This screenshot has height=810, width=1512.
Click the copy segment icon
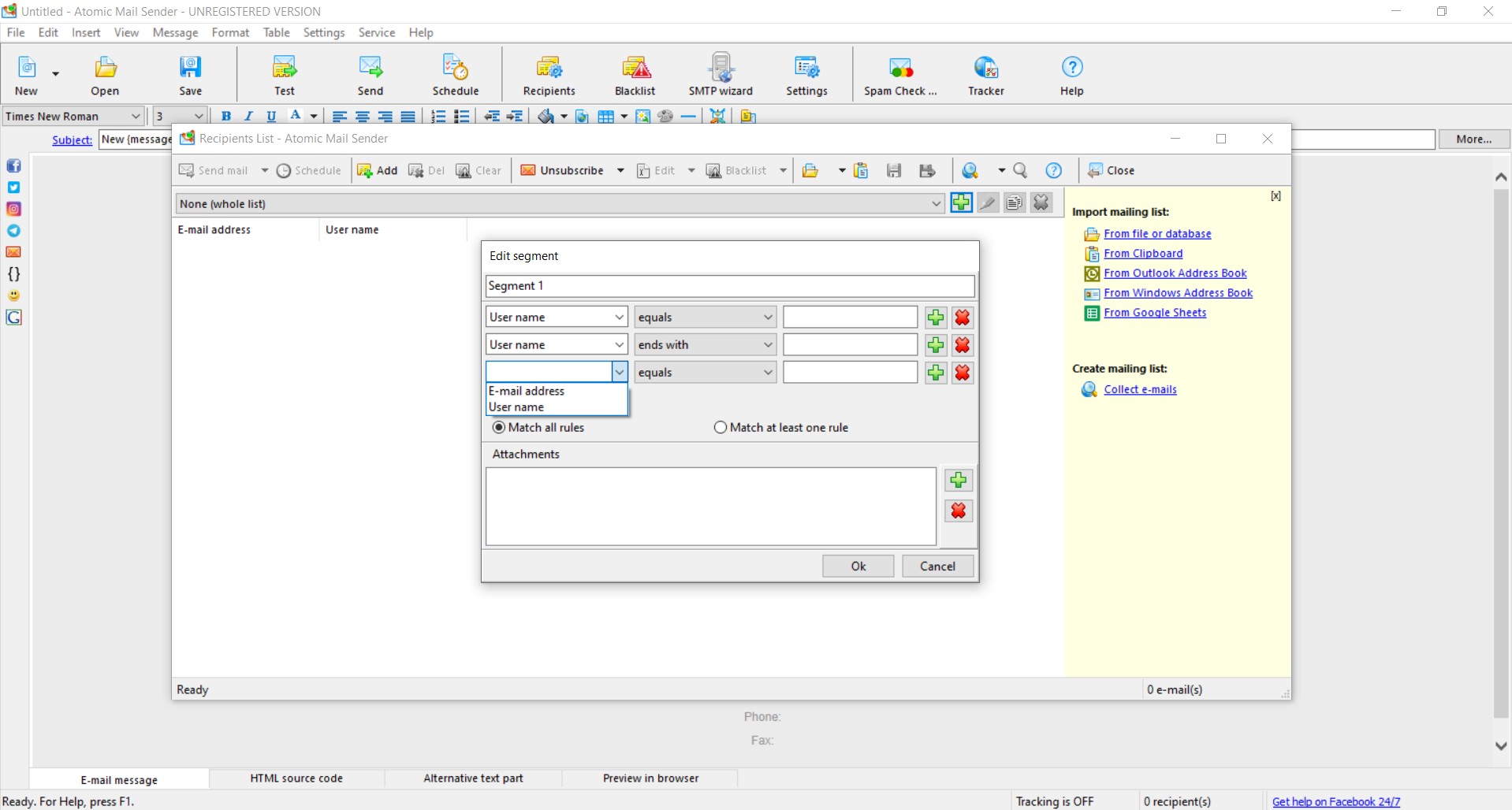click(x=1015, y=202)
